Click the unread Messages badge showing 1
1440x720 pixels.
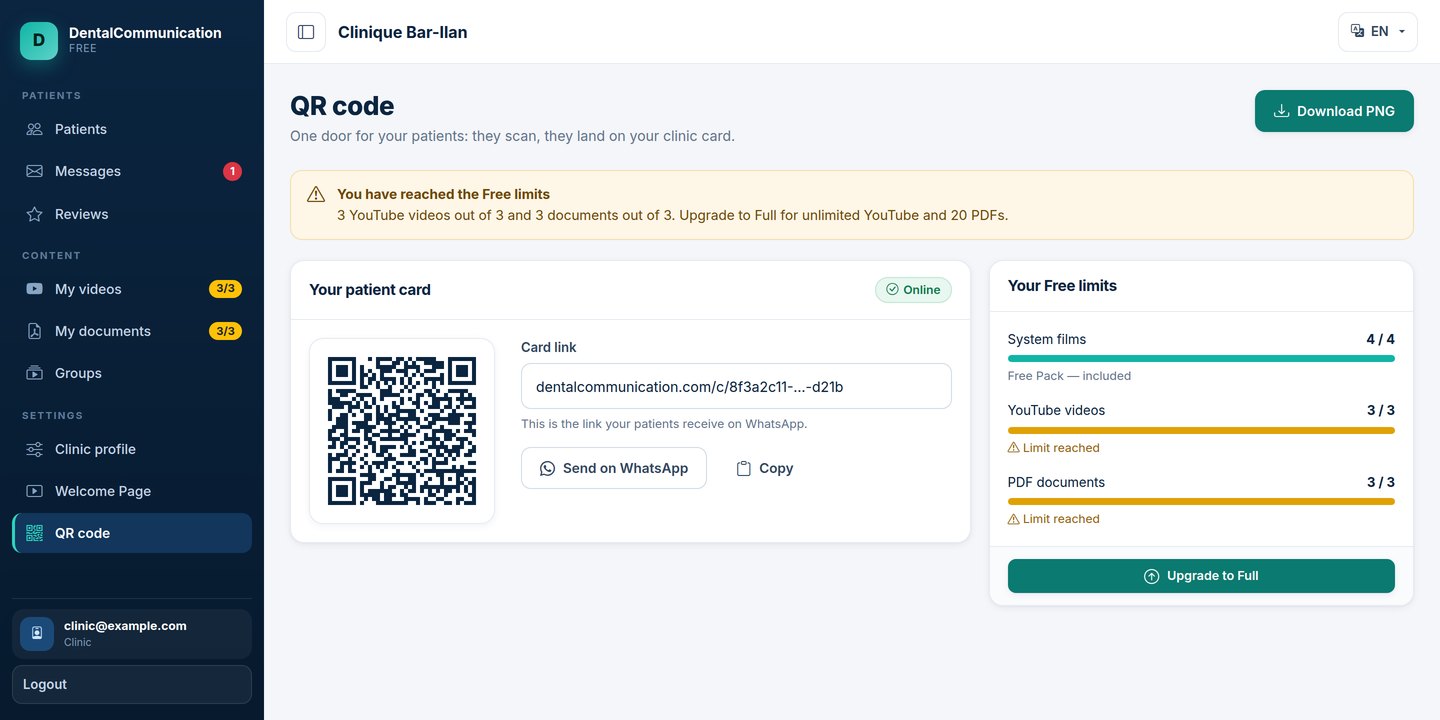232,171
